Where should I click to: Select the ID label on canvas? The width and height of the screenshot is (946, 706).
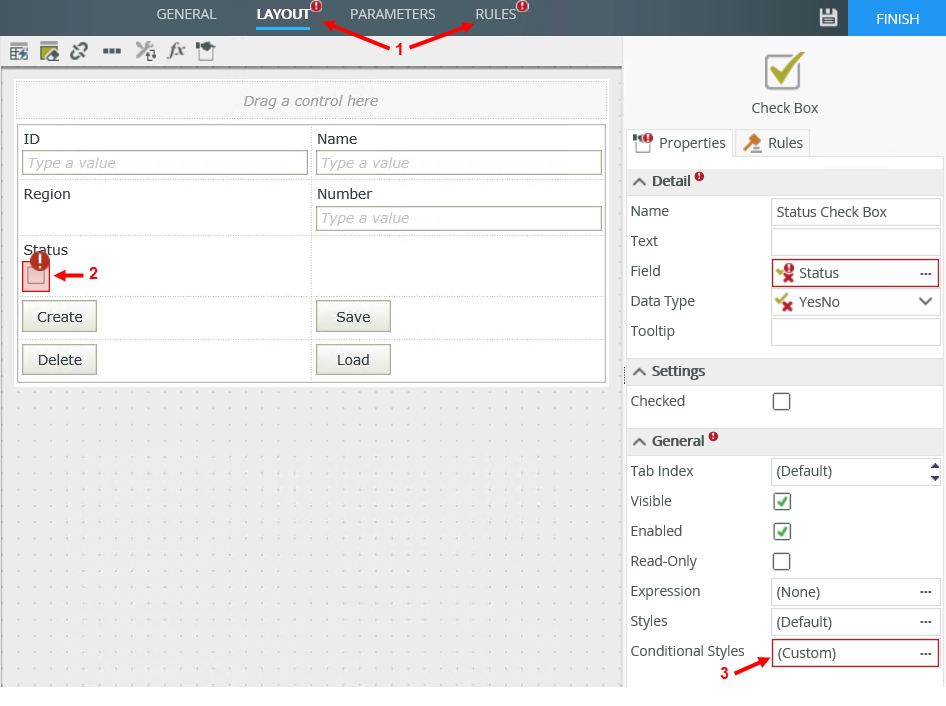31,139
